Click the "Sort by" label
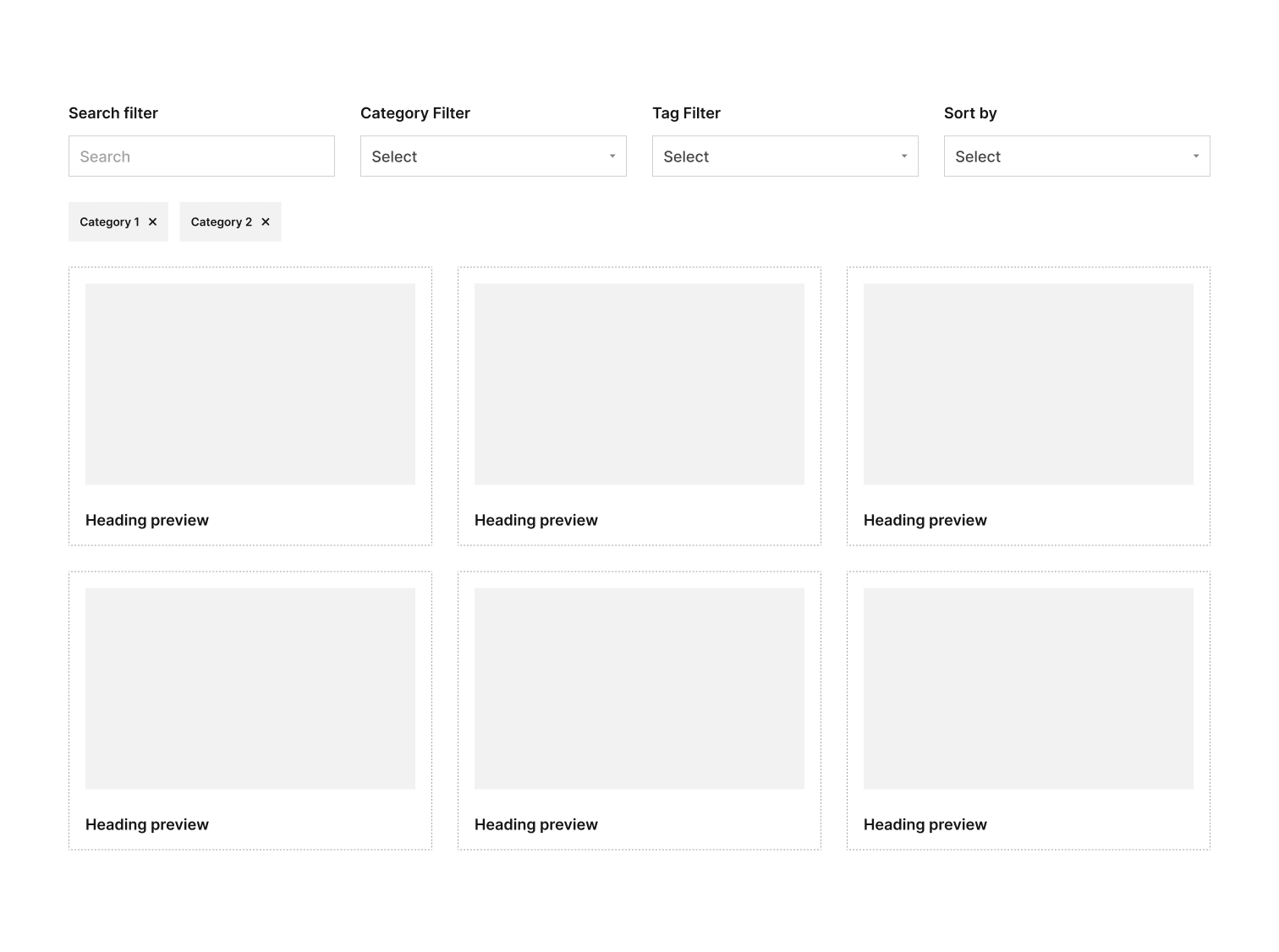 970,113
